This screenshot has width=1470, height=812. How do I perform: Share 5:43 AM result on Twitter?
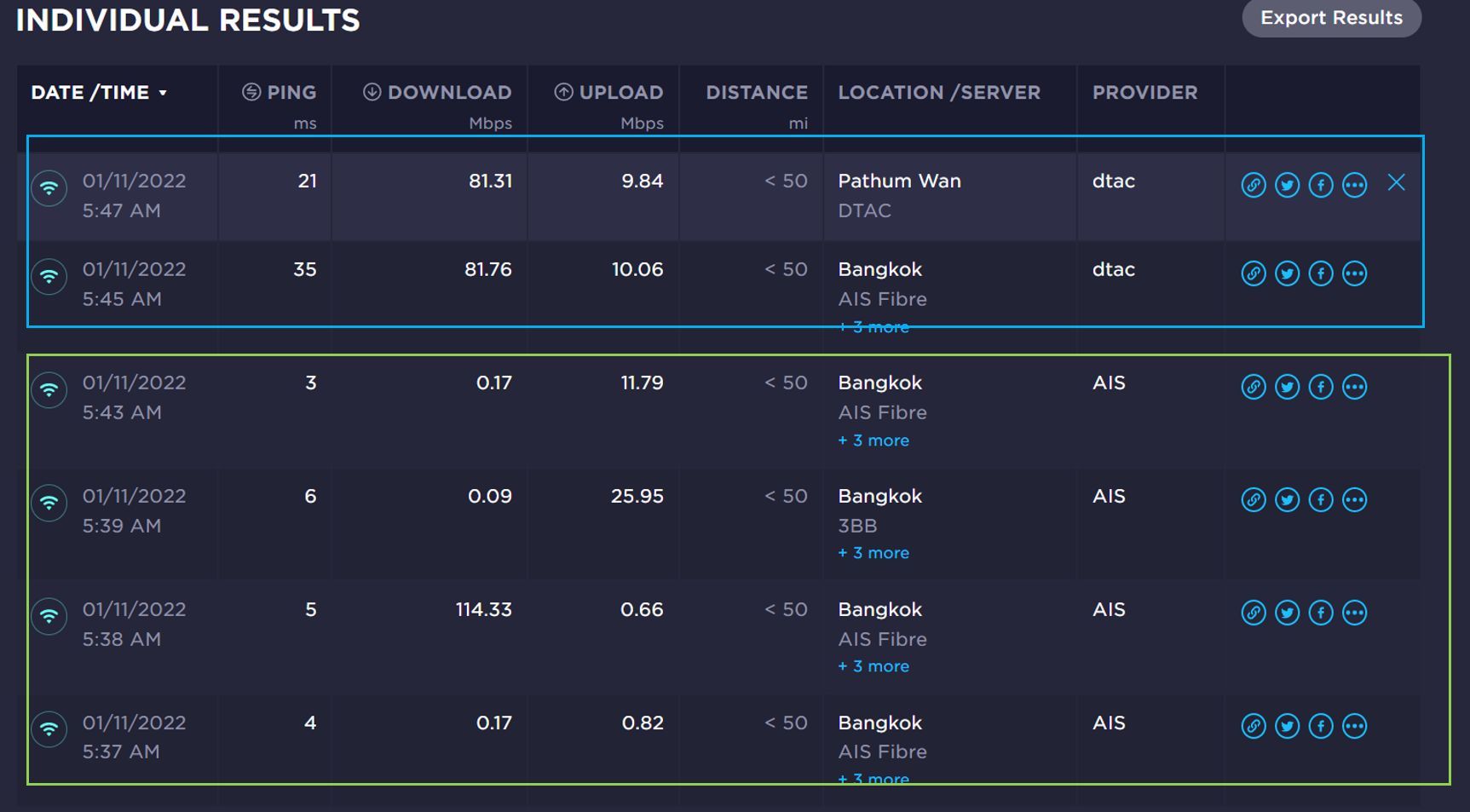click(1287, 387)
